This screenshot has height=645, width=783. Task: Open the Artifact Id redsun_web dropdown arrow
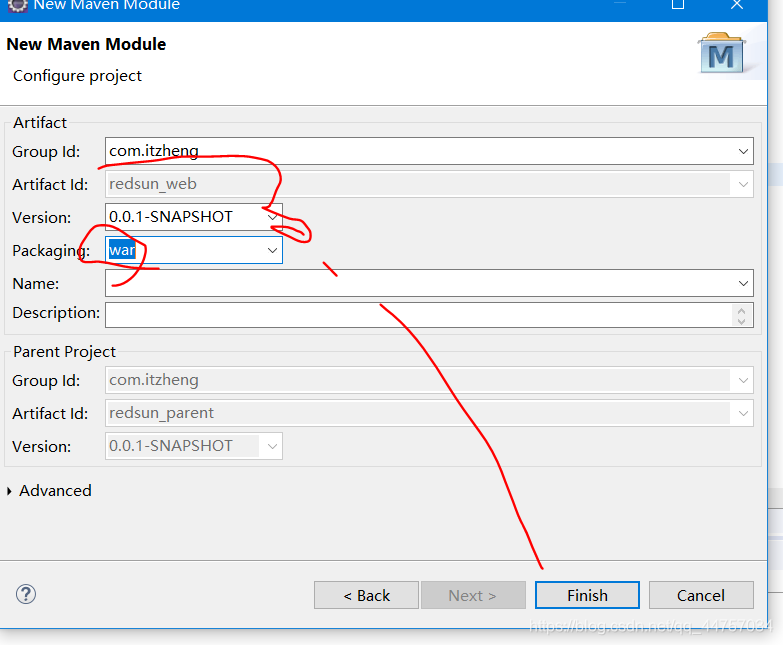(x=743, y=184)
